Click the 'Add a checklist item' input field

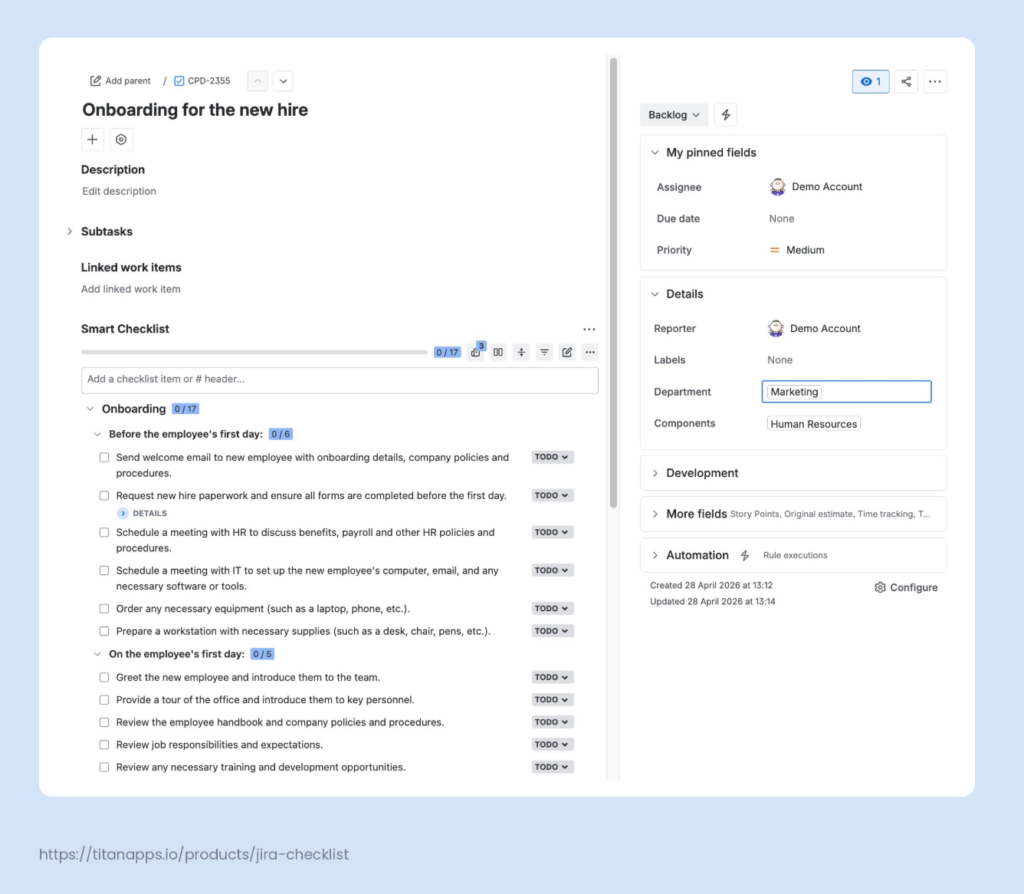coord(340,380)
